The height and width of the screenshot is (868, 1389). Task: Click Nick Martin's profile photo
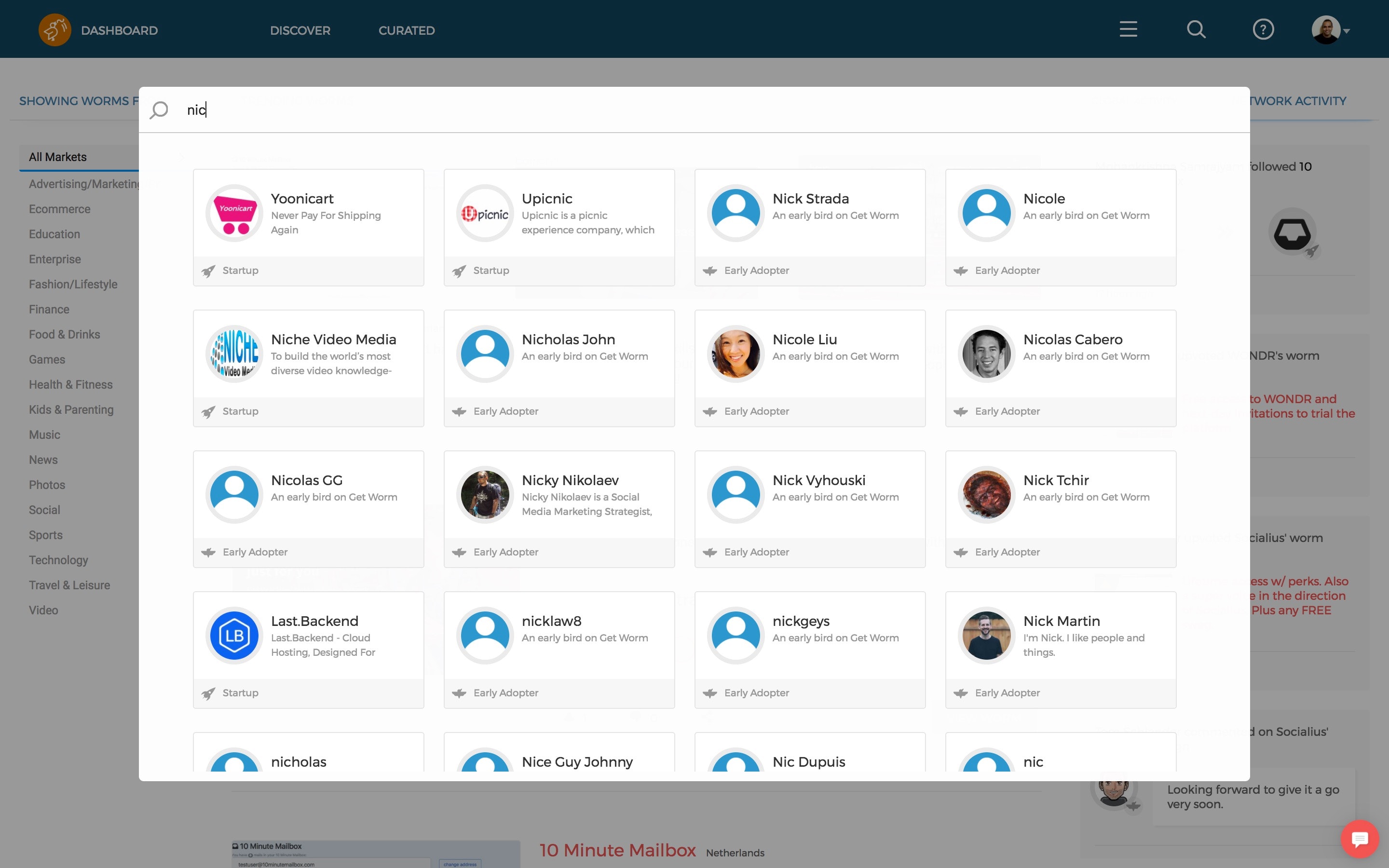pos(986,636)
